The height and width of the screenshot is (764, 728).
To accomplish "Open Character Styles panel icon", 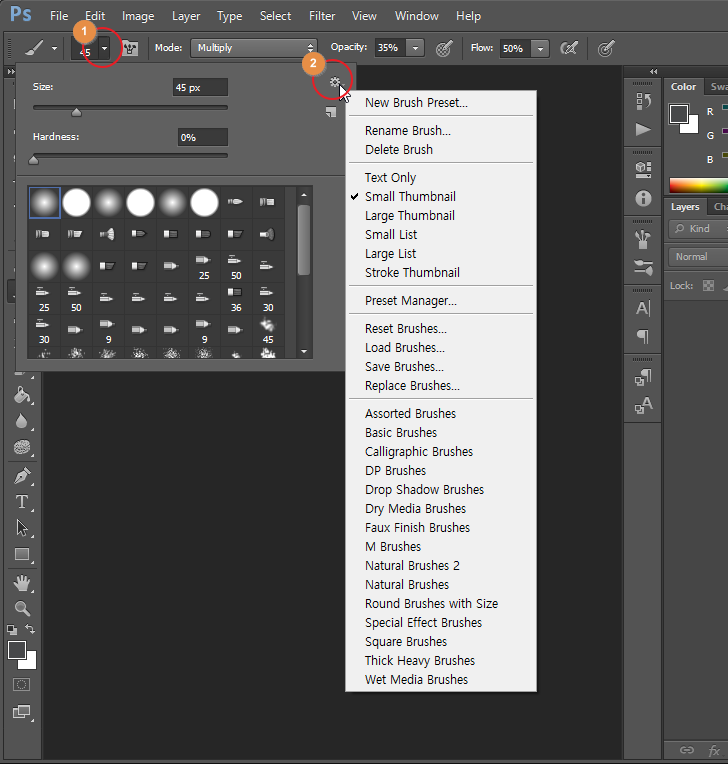I will coord(644,405).
